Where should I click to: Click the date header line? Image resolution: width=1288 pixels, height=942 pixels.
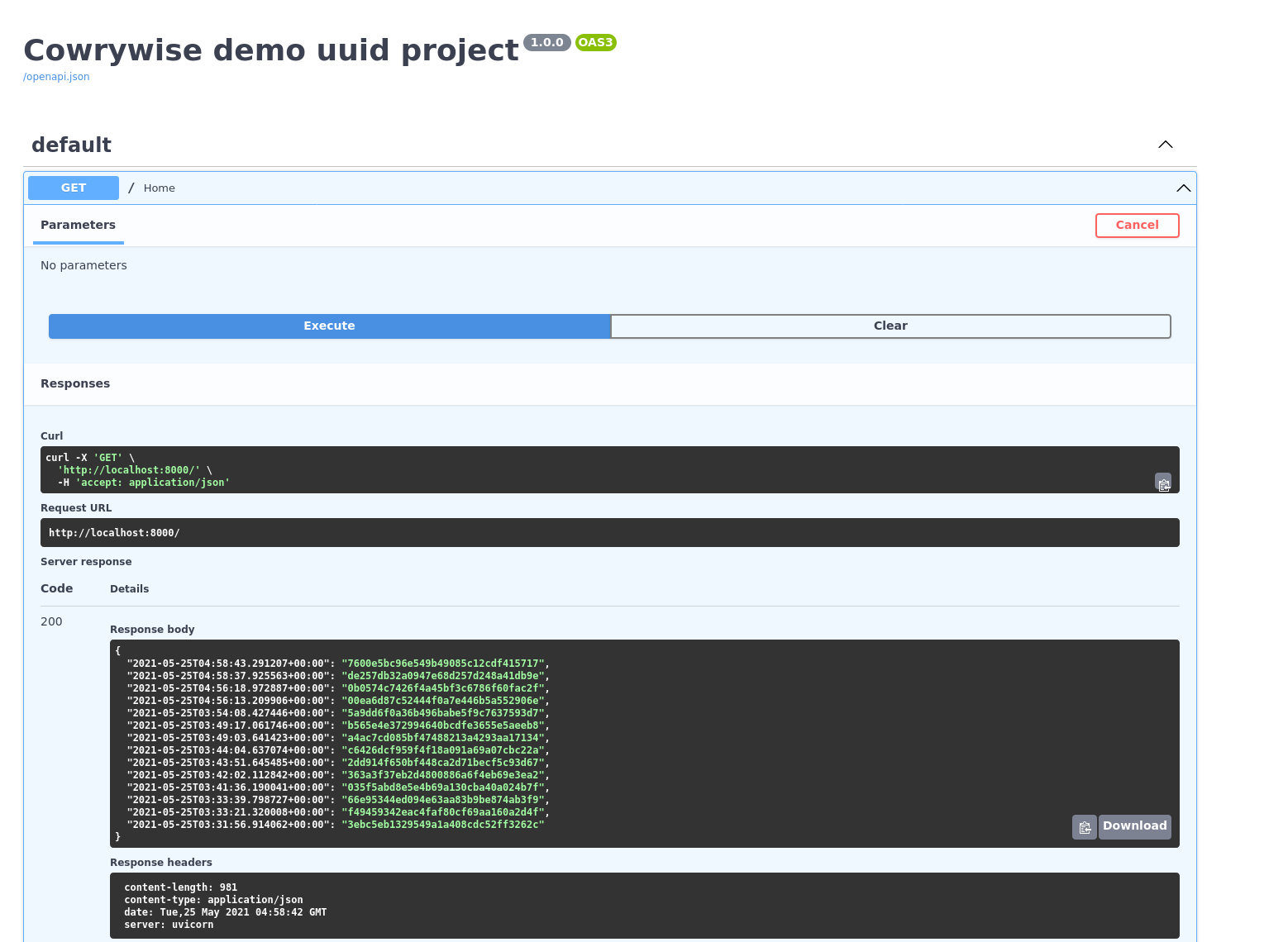[x=226, y=912]
